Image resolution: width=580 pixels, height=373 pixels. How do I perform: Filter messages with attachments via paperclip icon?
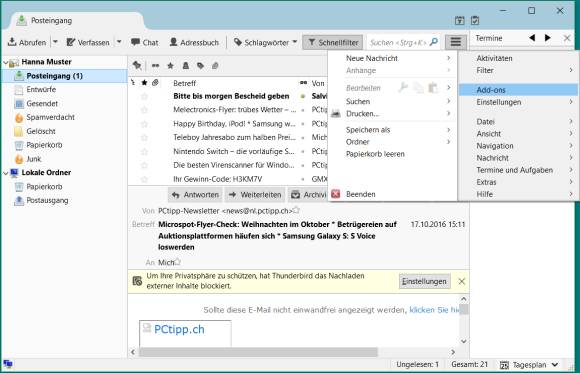[215, 66]
